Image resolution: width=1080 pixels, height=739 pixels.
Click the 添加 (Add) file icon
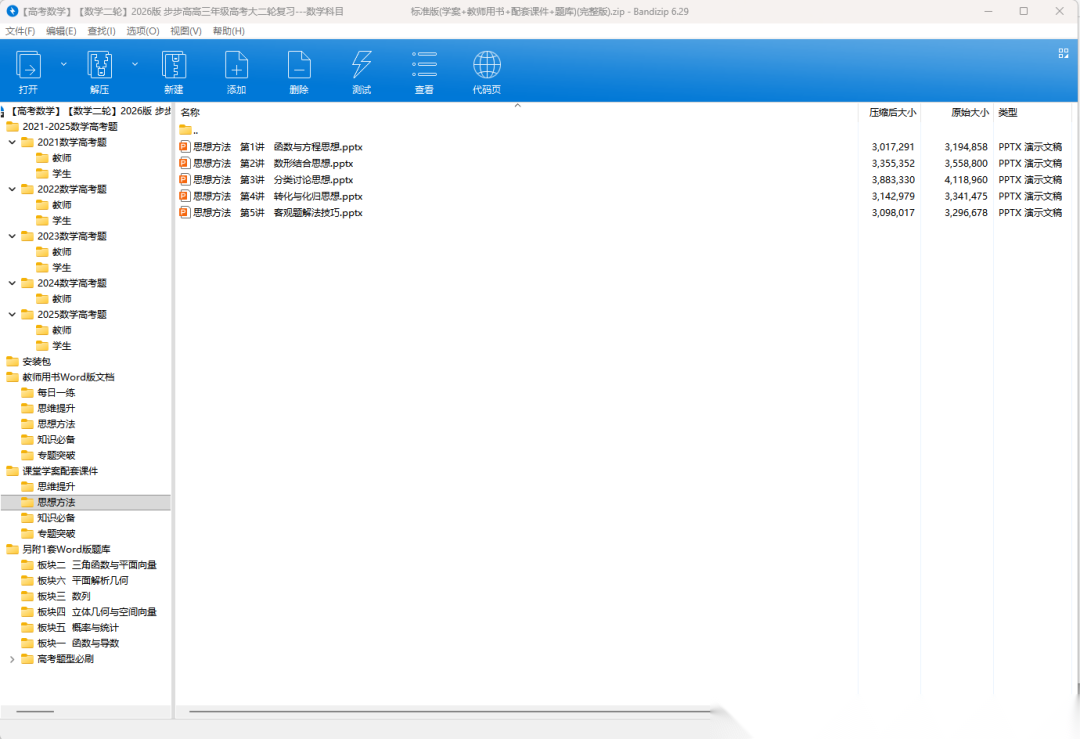point(236,67)
